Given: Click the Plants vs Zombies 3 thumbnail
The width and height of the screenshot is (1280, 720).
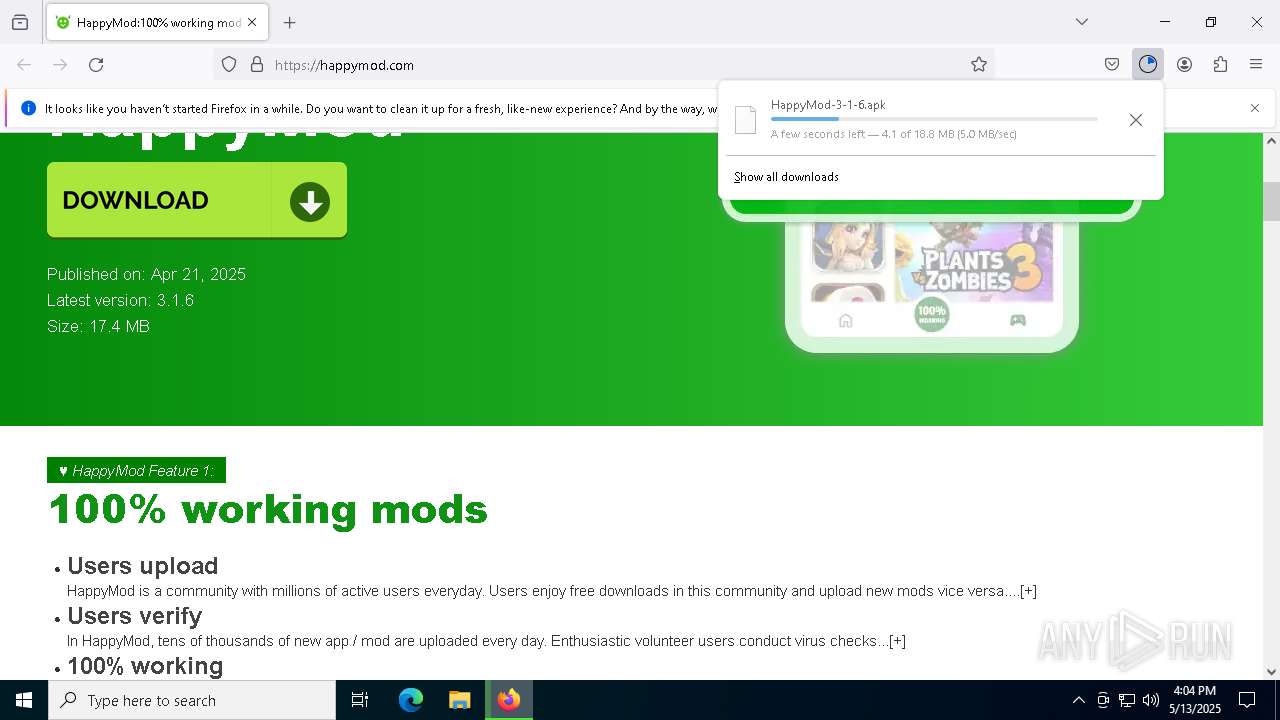Looking at the screenshot, I should click(973, 260).
